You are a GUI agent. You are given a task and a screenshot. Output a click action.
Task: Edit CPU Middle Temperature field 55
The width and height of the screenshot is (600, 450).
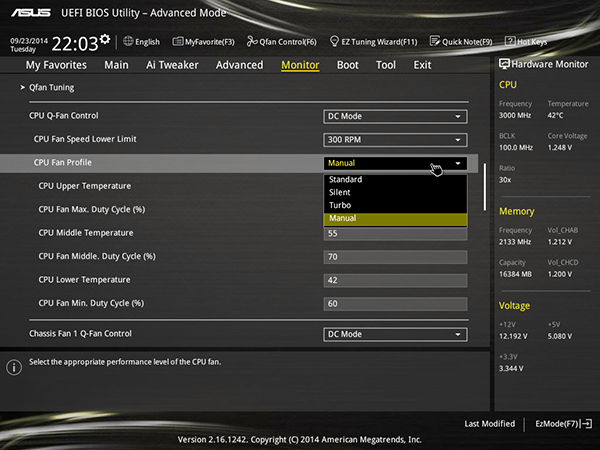point(395,234)
